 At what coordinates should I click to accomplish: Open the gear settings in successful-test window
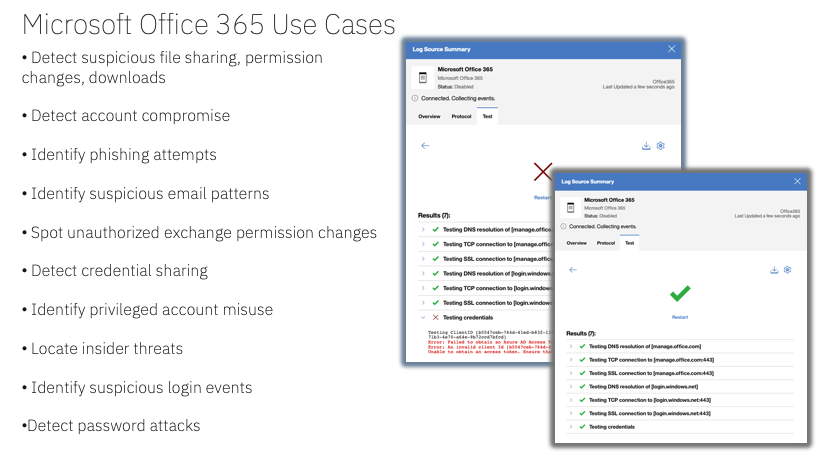click(x=788, y=270)
